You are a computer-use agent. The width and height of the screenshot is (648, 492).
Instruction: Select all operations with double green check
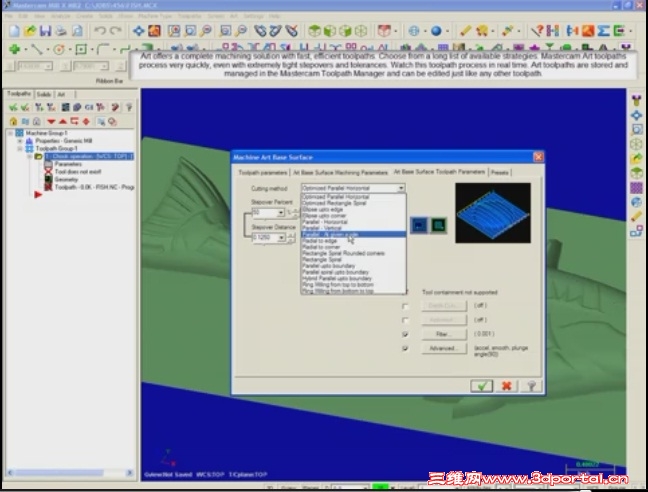click(13, 107)
